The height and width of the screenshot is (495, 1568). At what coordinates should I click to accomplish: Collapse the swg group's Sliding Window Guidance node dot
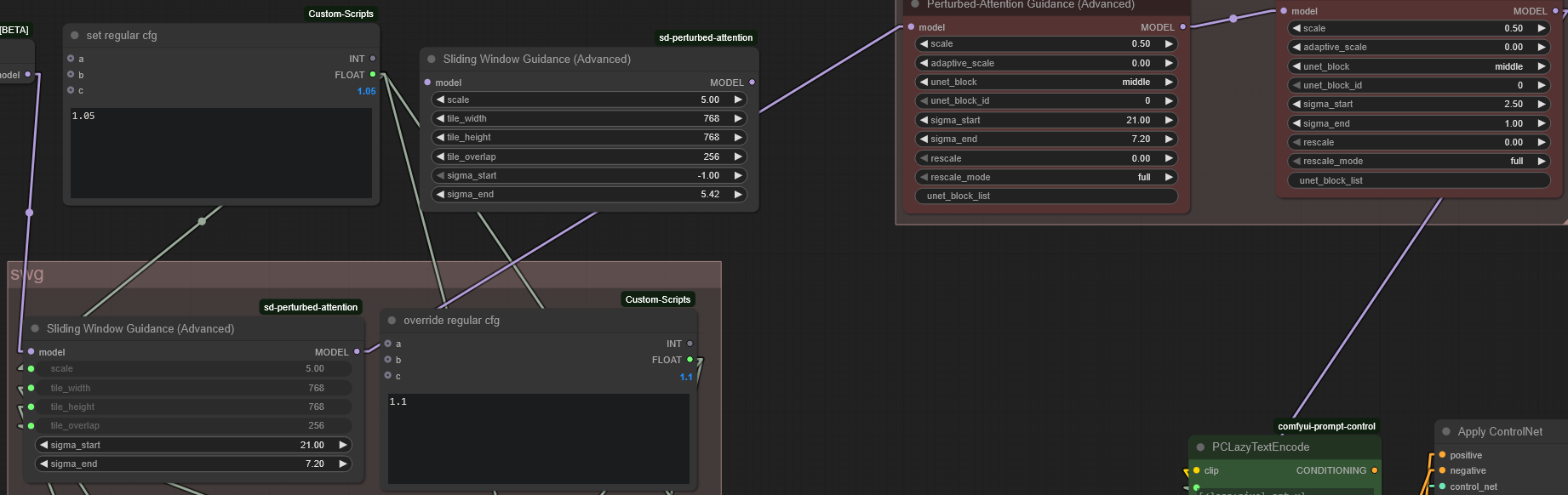pos(35,328)
